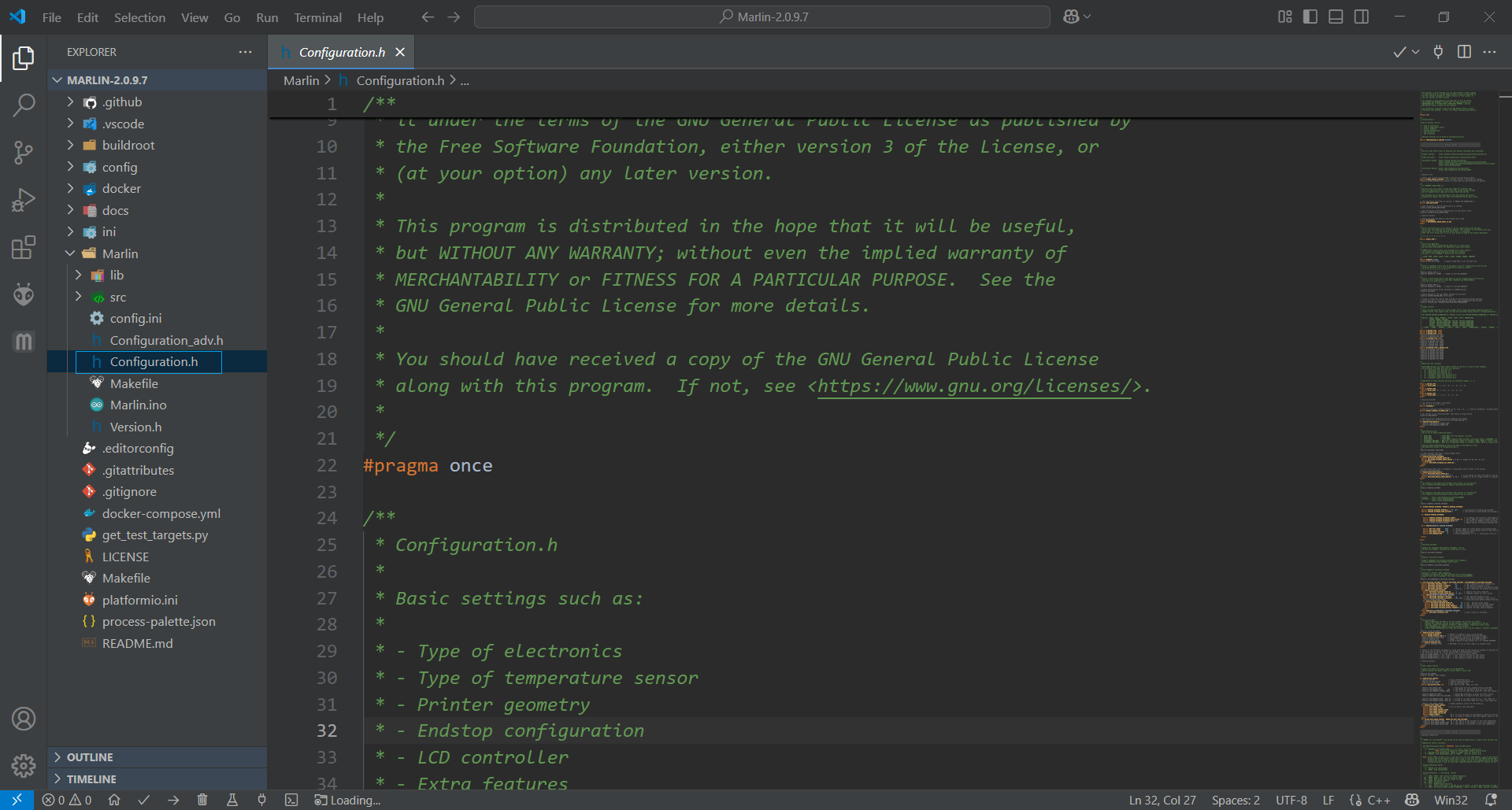Open the Source Control view
Screen dimensions: 1512x810
click(x=24, y=153)
